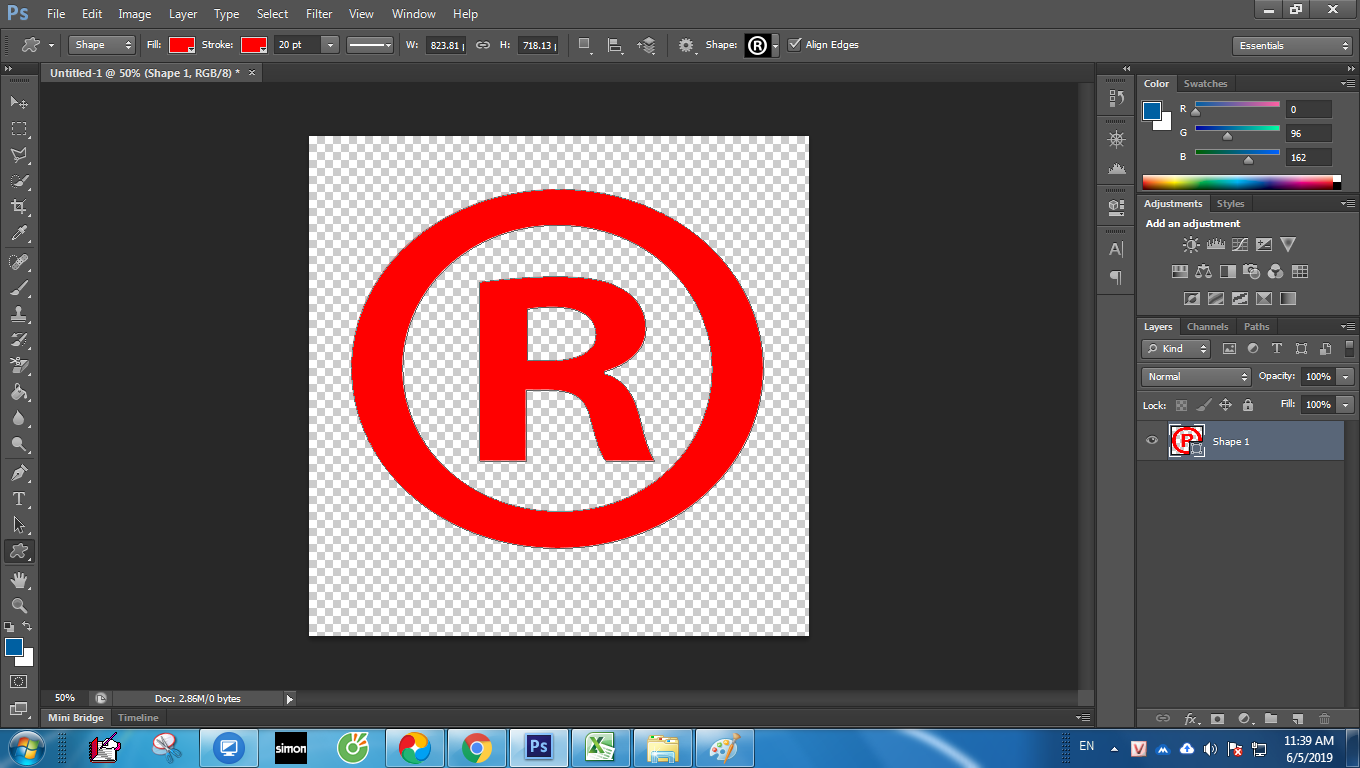Click the Delete layer trash icon
Screen dimensions: 1360x768
pyautogui.click(x=1324, y=718)
